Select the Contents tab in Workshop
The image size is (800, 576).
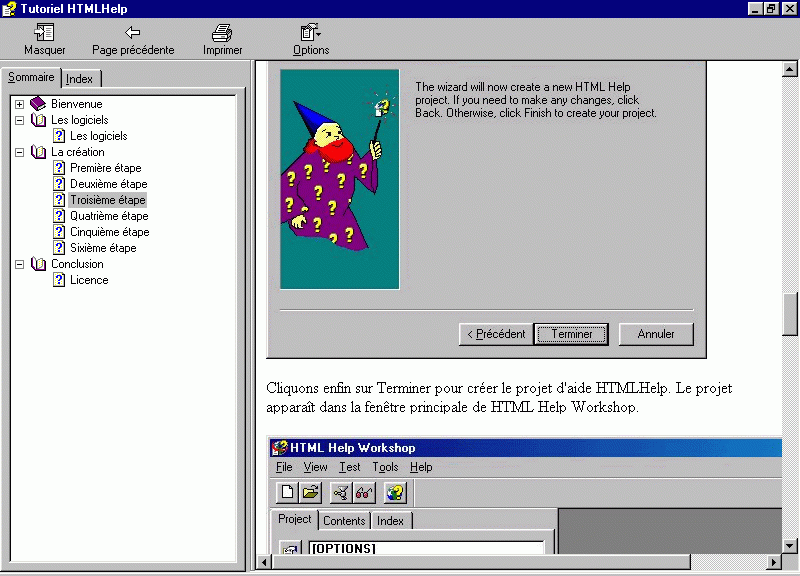tap(344, 521)
